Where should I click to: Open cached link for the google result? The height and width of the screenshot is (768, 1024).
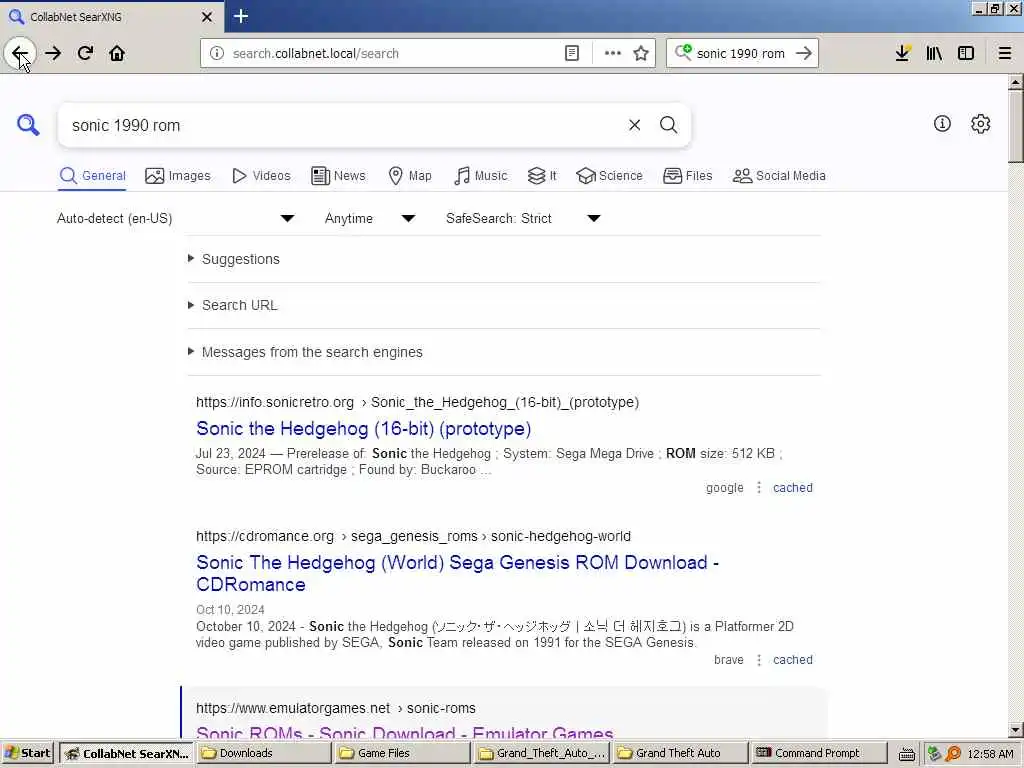(793, 488)
